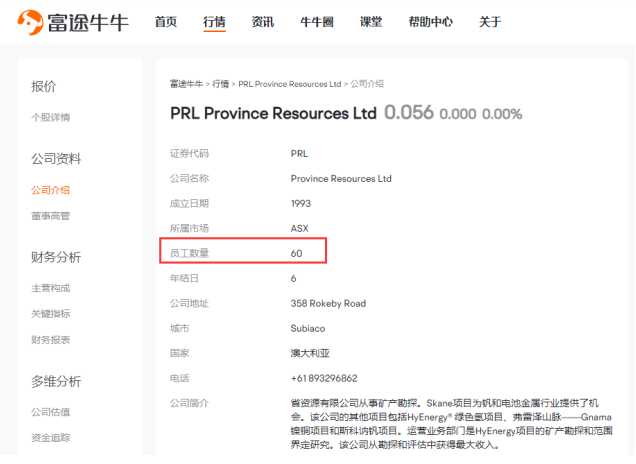Click the city value Subiaco
This screenshot has width=636, height=464.
click(x=308, y=329)
